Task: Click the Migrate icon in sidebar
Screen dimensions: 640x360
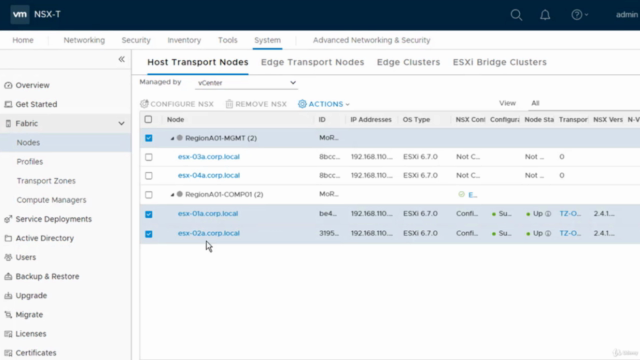Action: tap(8, 315)
